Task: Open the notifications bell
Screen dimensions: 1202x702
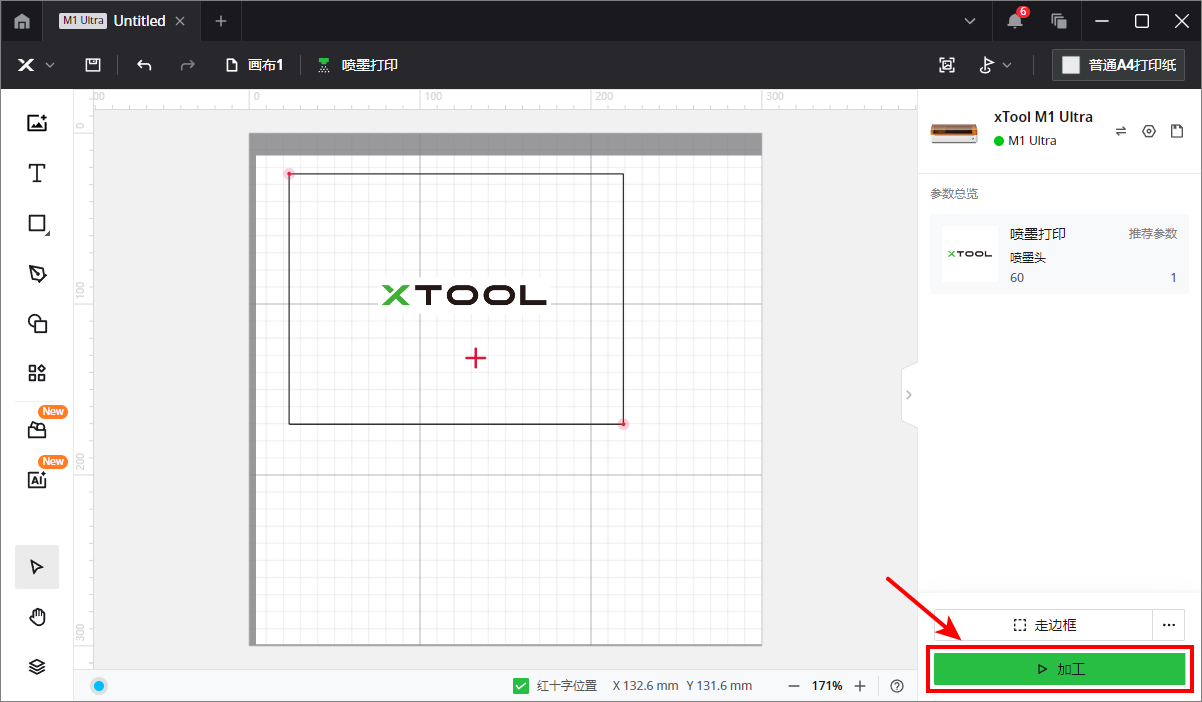Action: (1014, 21)
